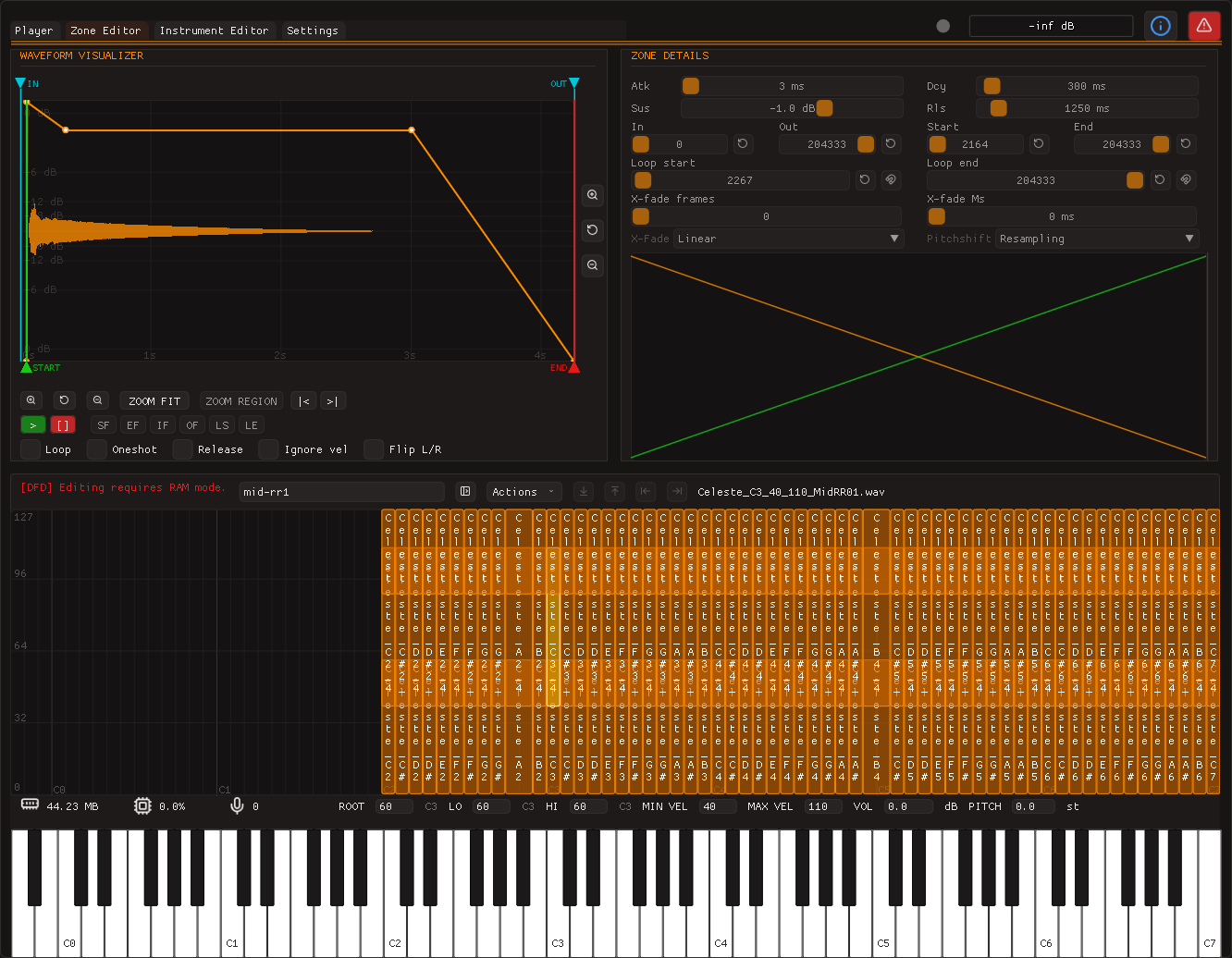Reset the In point value
Image resolution: width=1232 pixels, height=958 pixels.
(x=743, y=144)
